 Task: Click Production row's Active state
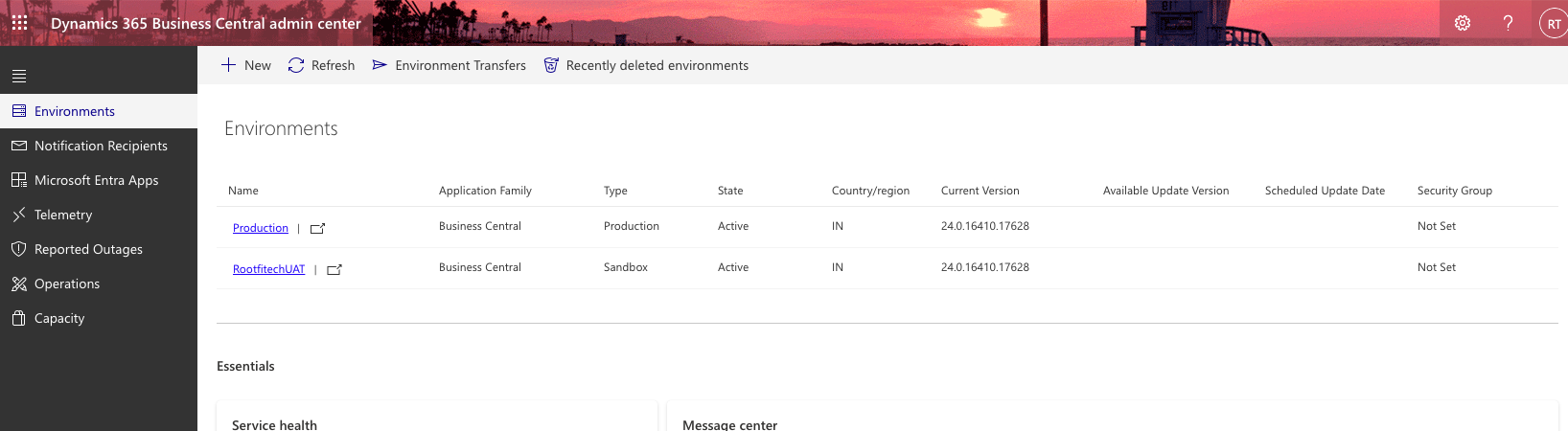click(733, 226)
